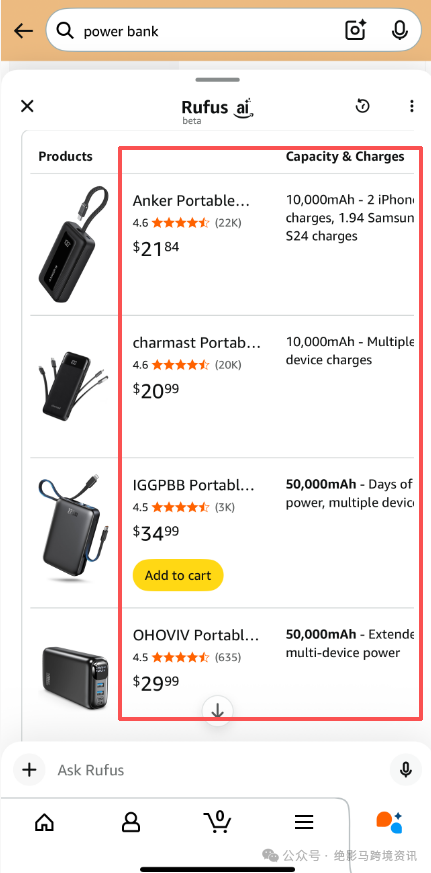
Task: Open Anker Portable product title
Action: coord(192,200)
